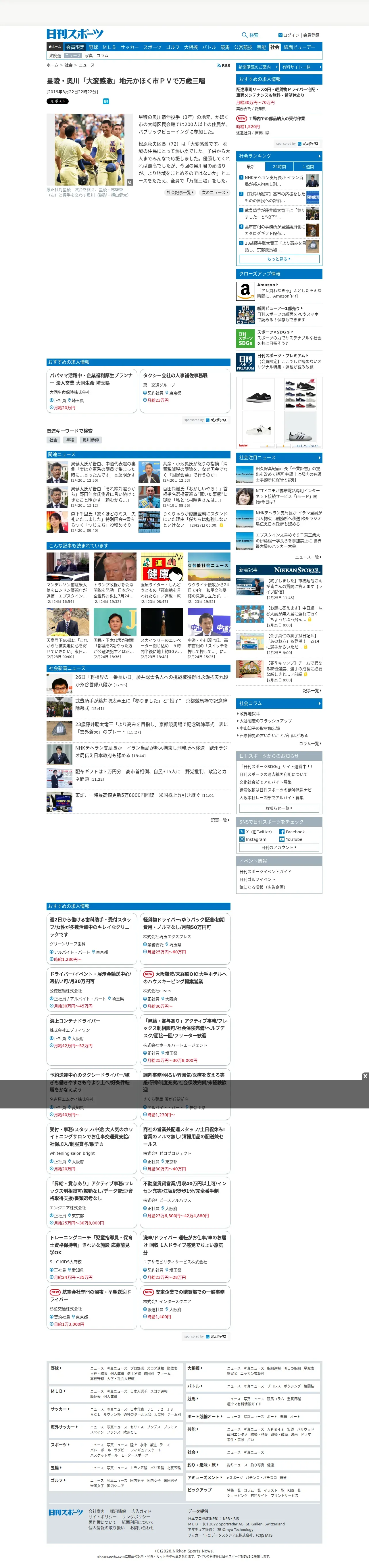Open the ニュース一覧 link under 社会注目ニュース
Viewport: 369px width, 1568px height.
tap(308, 556)
